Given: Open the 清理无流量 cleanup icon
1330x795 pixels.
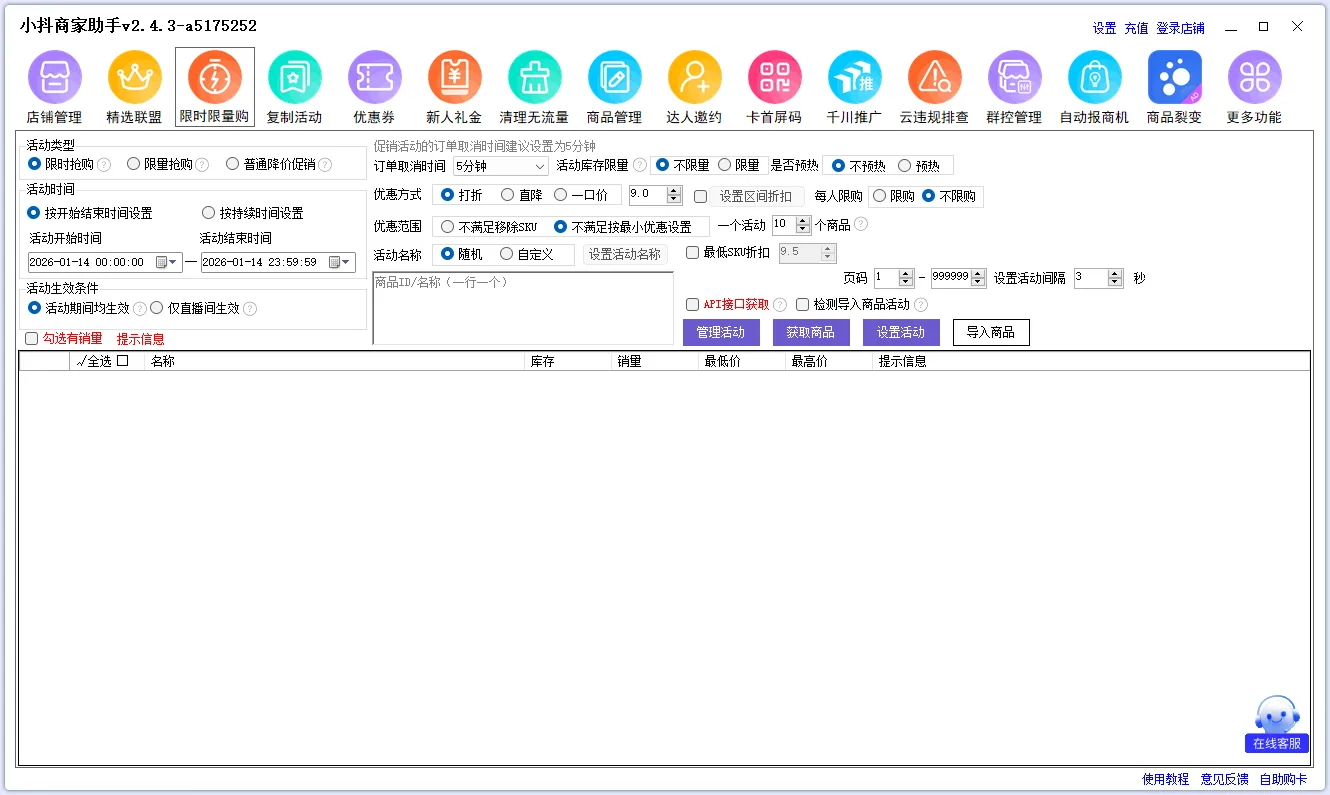Looking at the screenshot, I should [x=534, y=78].
